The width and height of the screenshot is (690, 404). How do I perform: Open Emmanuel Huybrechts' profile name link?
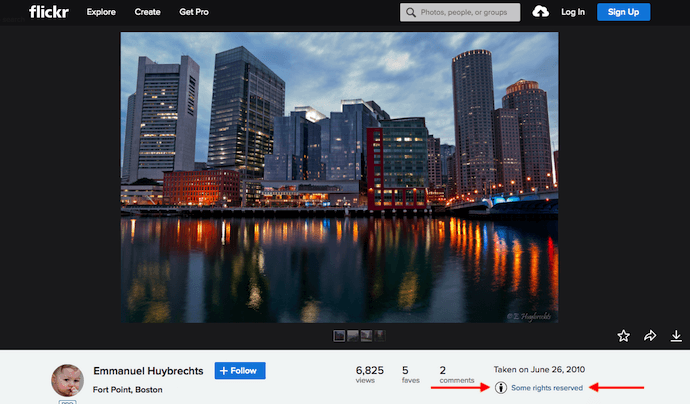click(148, 371)
